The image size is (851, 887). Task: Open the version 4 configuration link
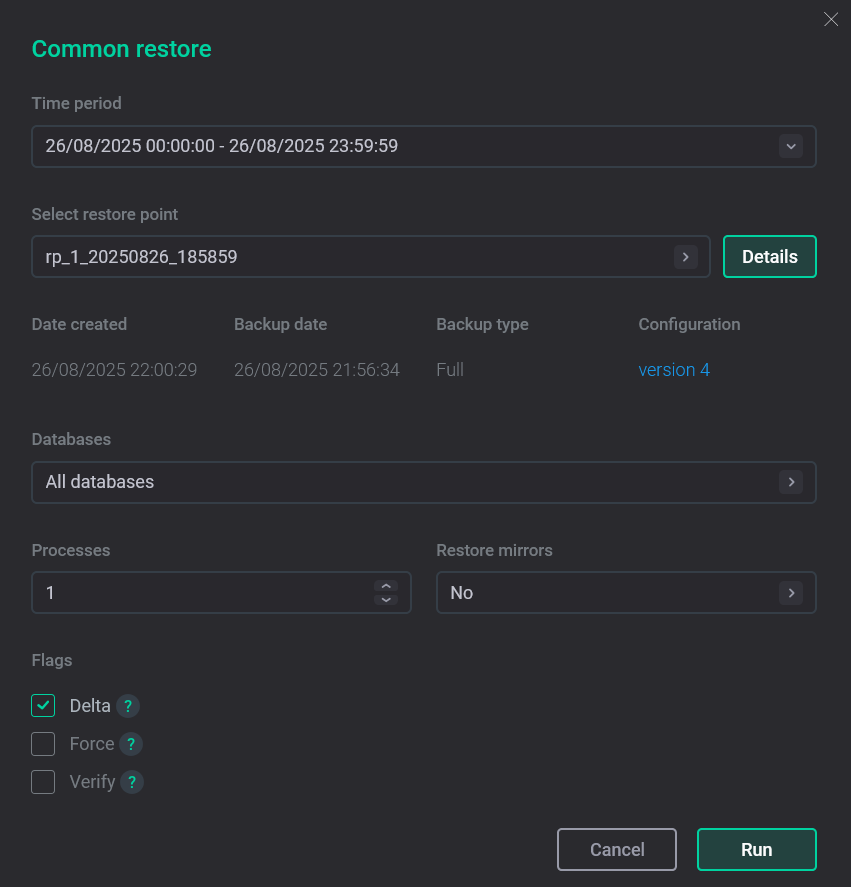tap(674, 369)
